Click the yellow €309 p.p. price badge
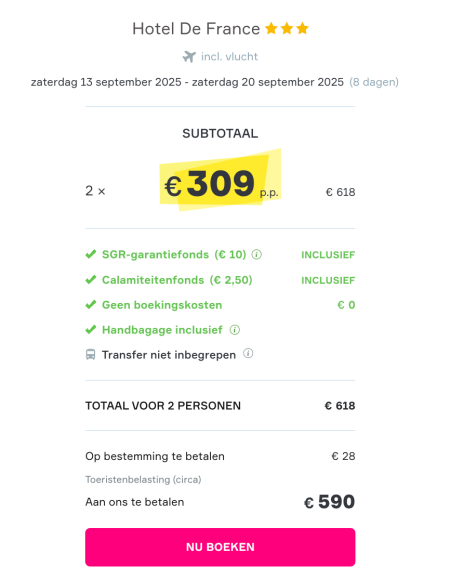Viewport: 450px width, 580px height. (220, 182)
